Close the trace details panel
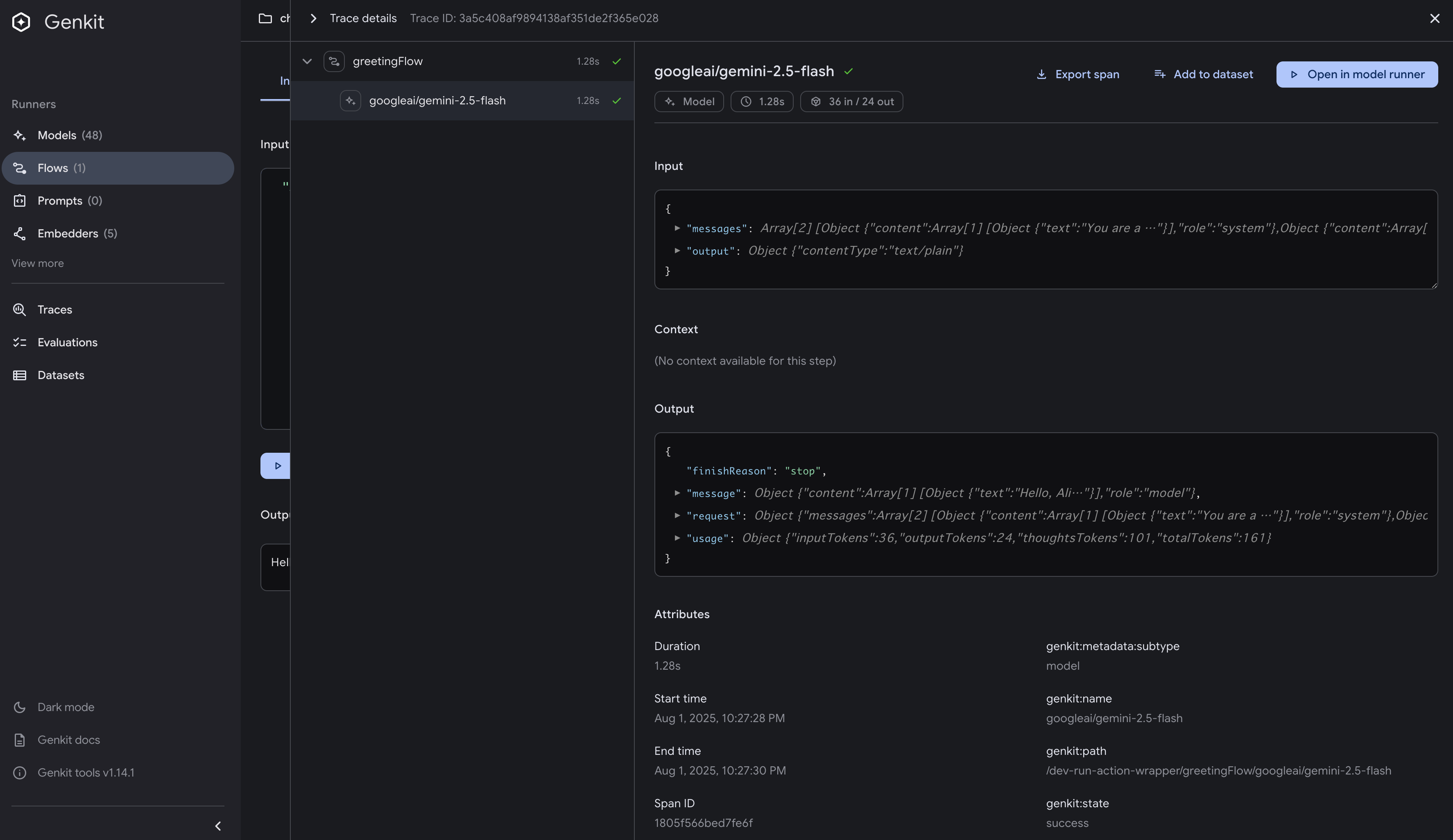 pyautogui.click(x=1435, y=18)
